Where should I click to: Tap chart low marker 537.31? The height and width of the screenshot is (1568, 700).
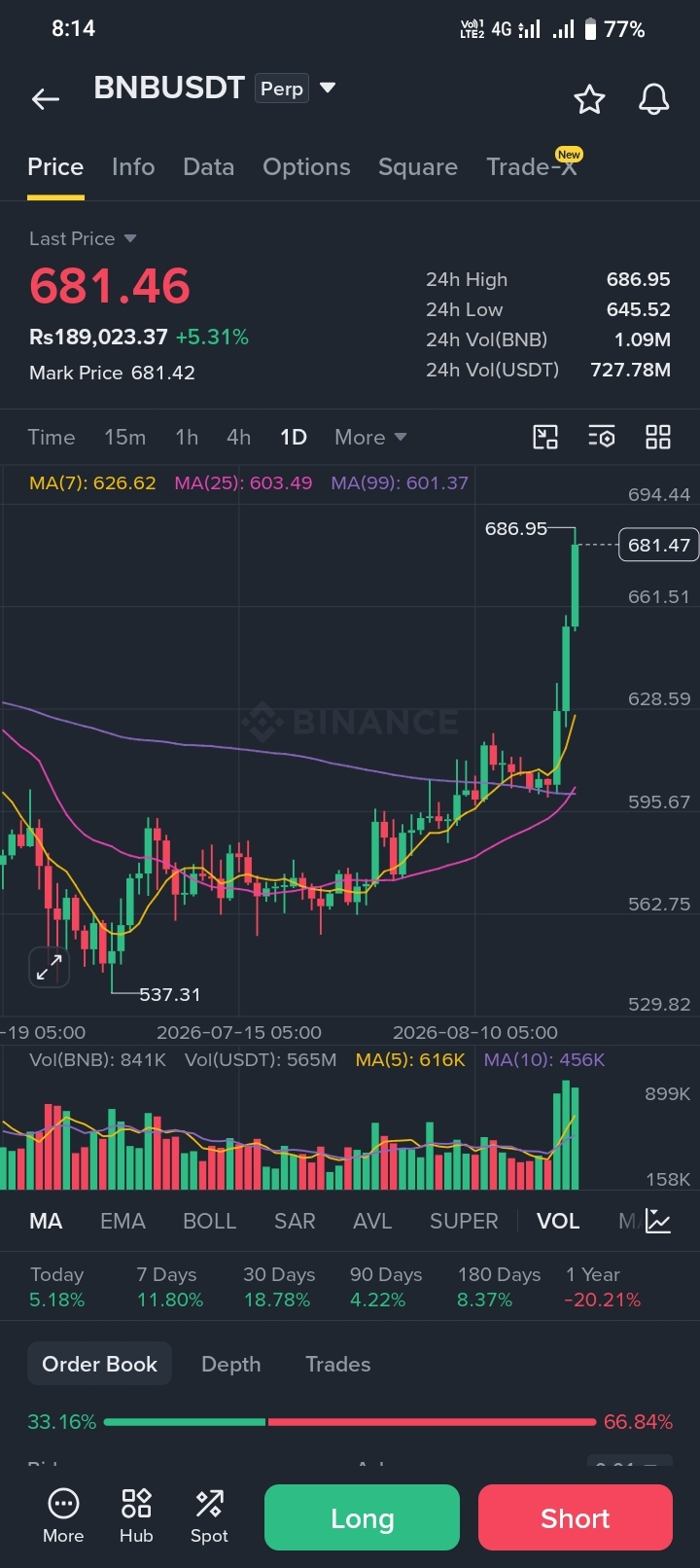click(x=169, y=994)
